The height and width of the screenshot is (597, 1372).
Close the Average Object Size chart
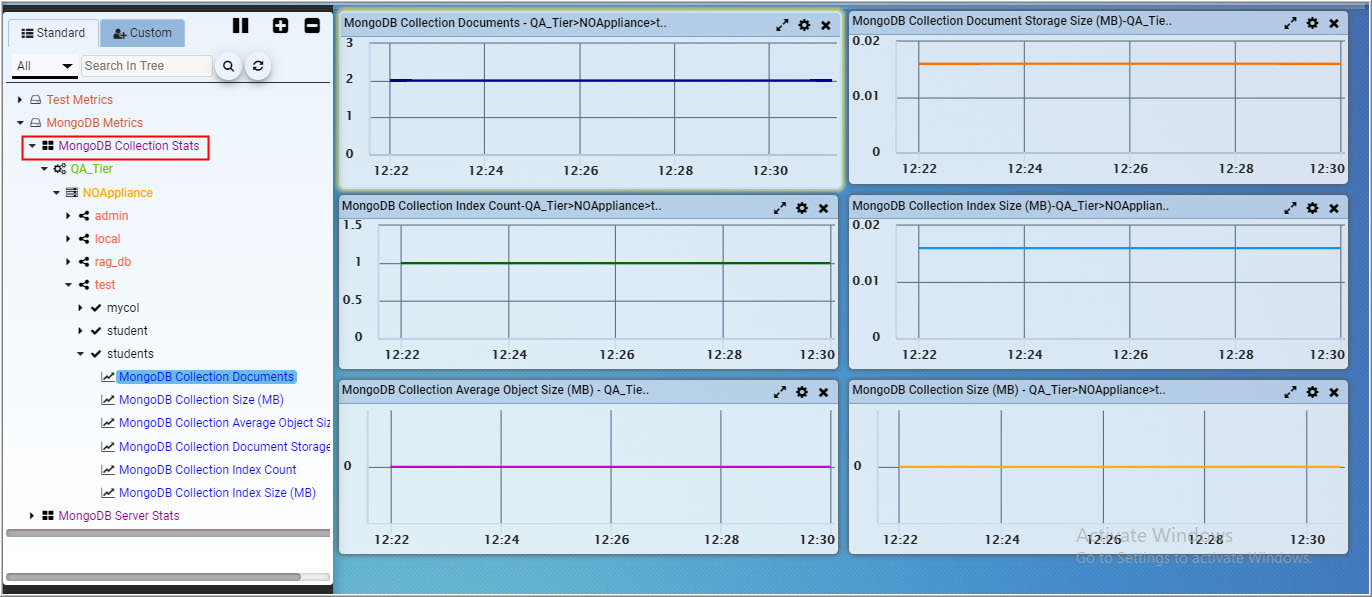(x=824, y=392)
